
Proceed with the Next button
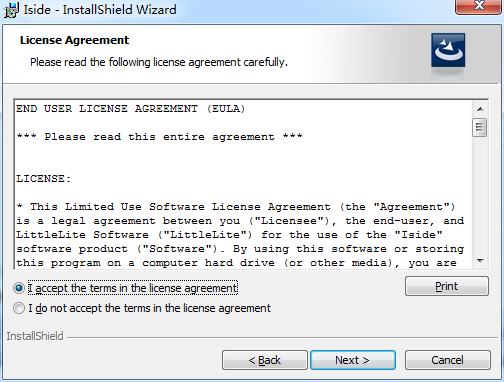click(x=353, y=360)
